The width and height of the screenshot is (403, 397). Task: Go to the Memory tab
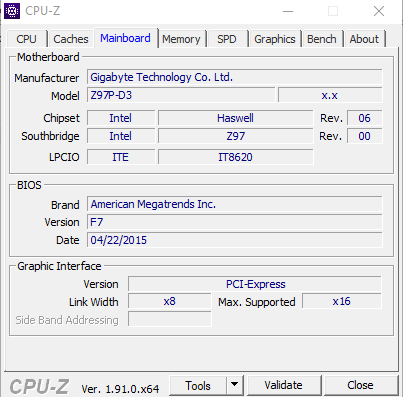tap(181, 39)
